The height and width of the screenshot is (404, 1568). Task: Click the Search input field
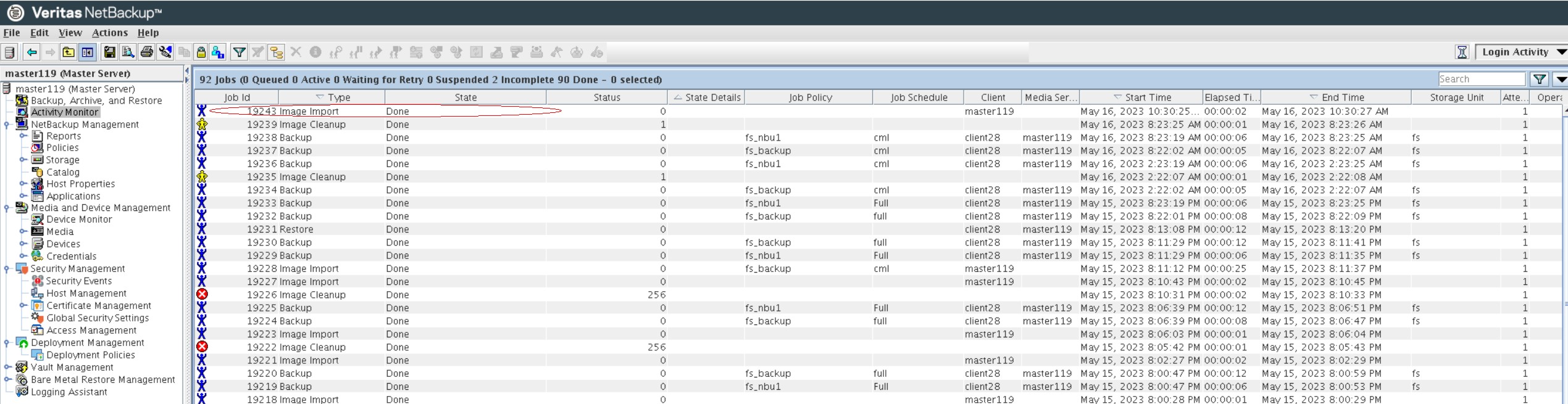tap(1481, 79)
